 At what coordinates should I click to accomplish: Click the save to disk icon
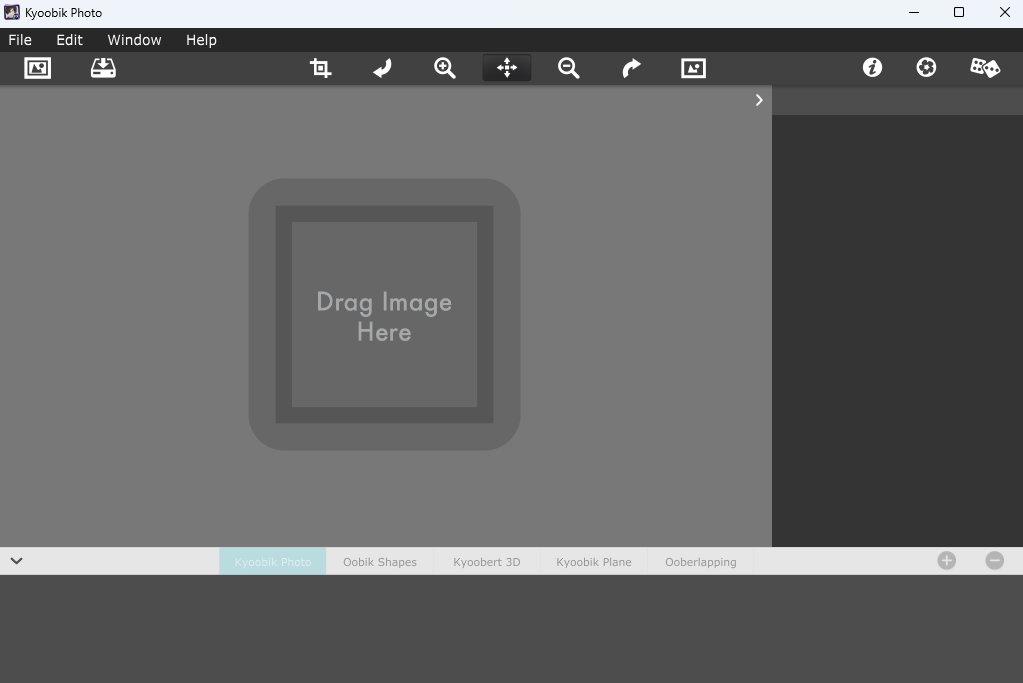(103, 68)
